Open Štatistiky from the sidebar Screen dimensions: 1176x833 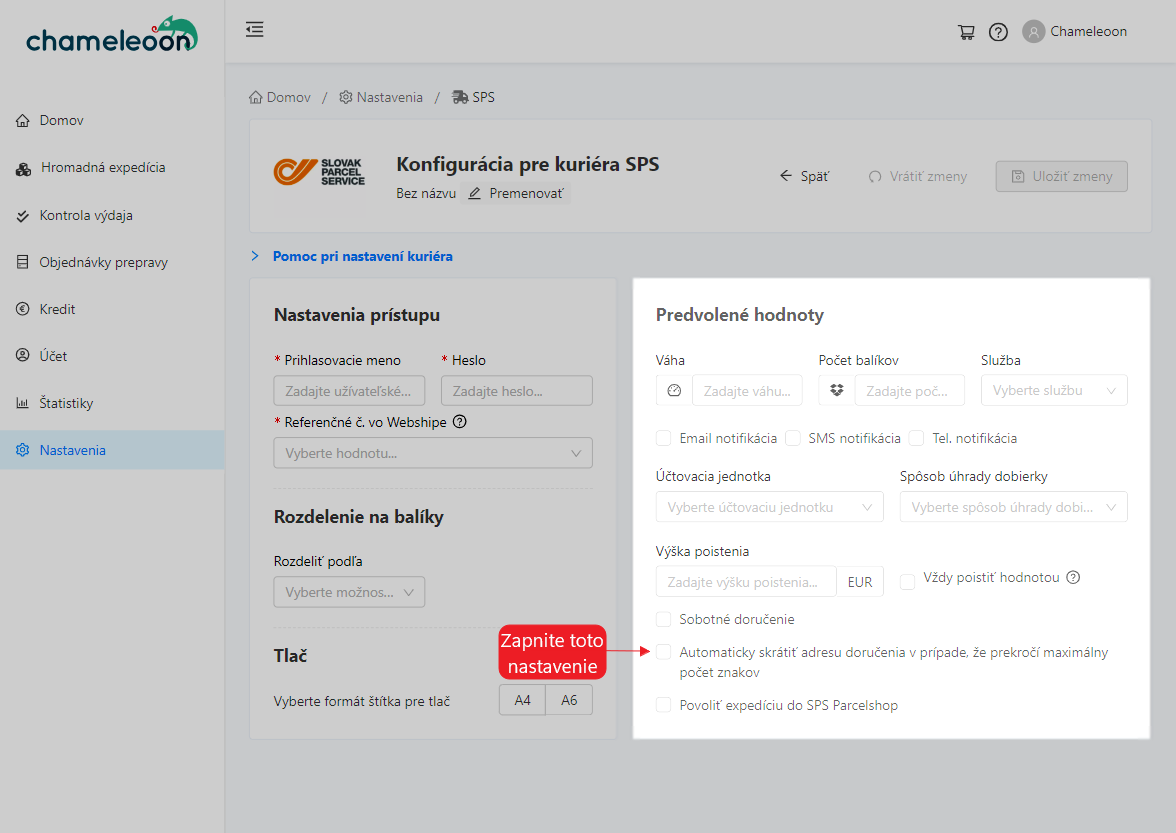coord(66,403)
